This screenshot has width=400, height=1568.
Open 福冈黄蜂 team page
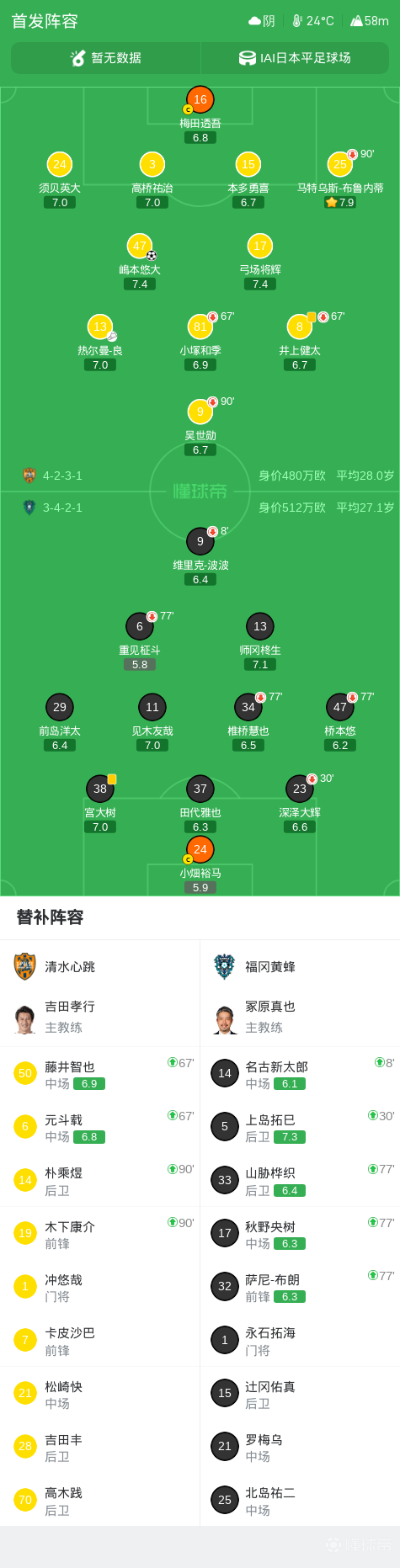click(x=254, y=966)
